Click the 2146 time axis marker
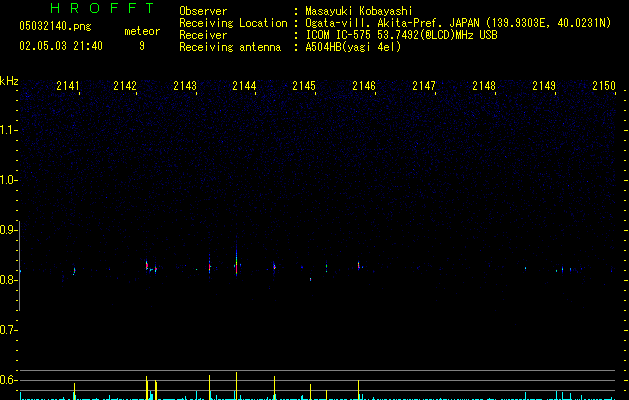 coord(364,85)
